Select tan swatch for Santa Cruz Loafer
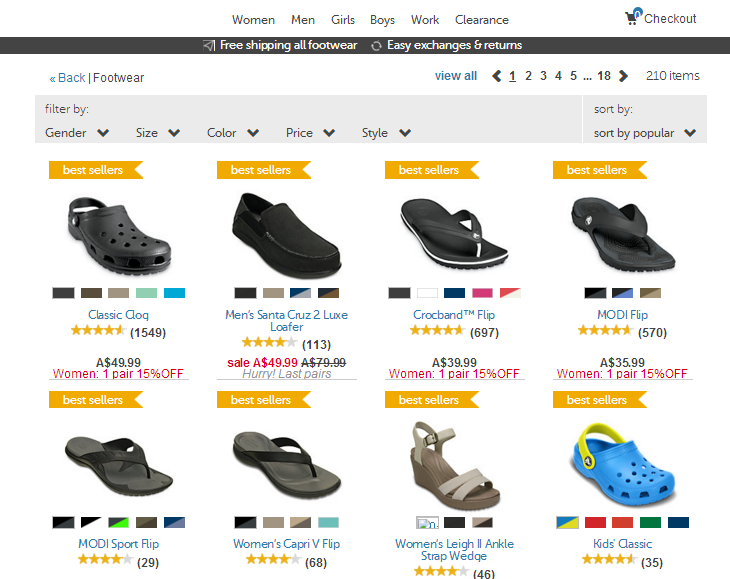Viewport: 730px width, 579px height. tap(273, 293)
